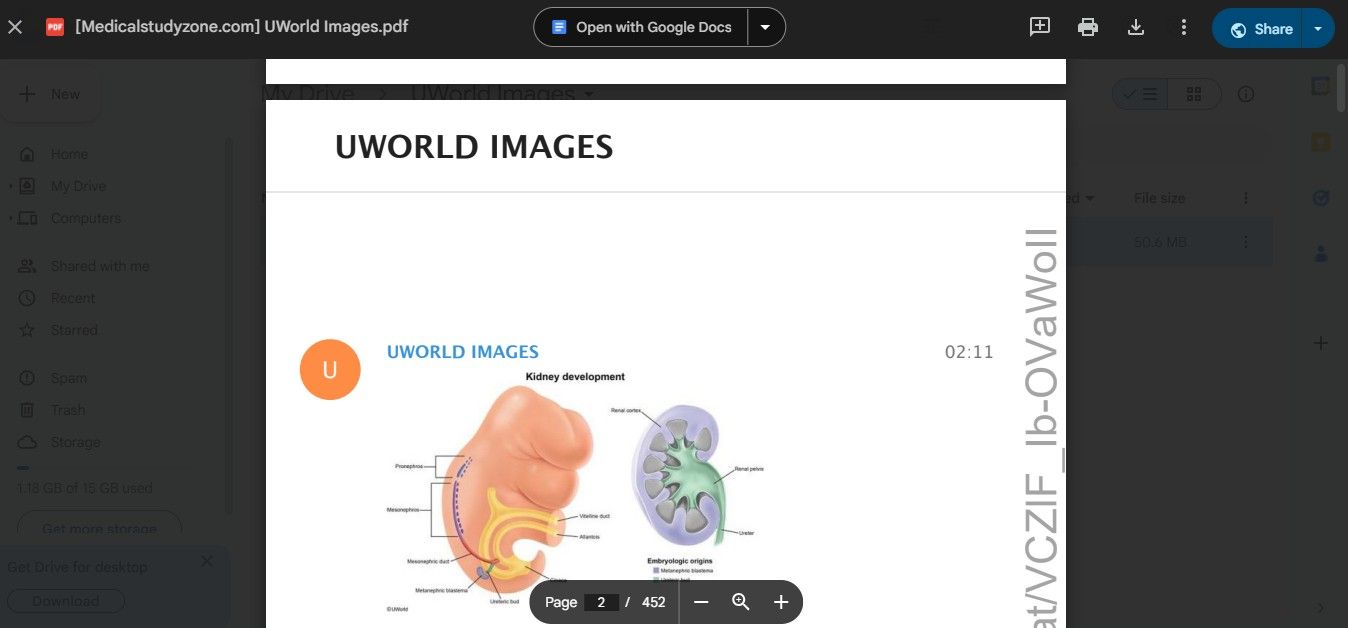Open Google Tasks side panel icon
This screenshot has height=628, width=1348.
pos(1320,198)
